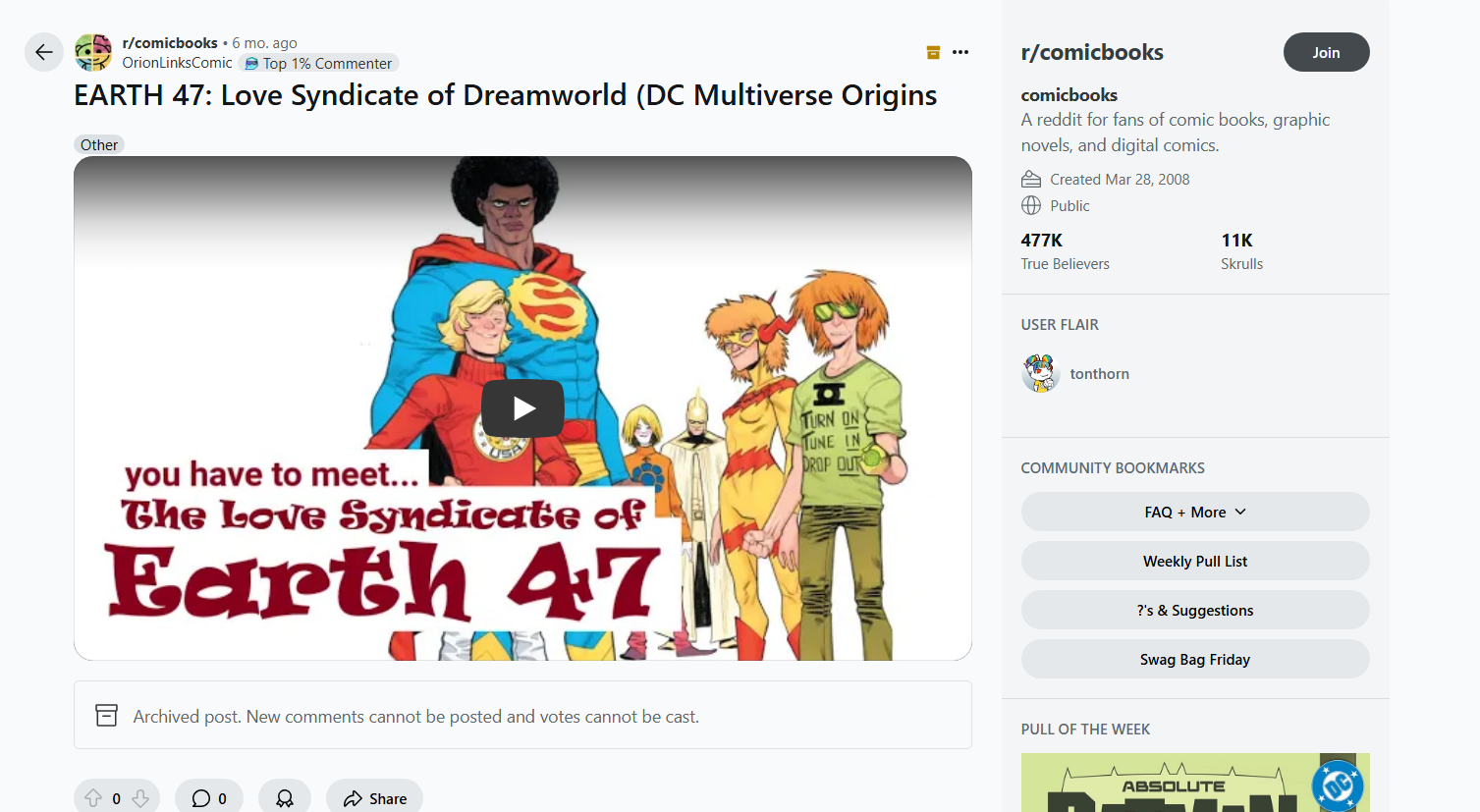Give an award using the award icon
Screen dimensions: 1480x812
(x=285, y=798)
